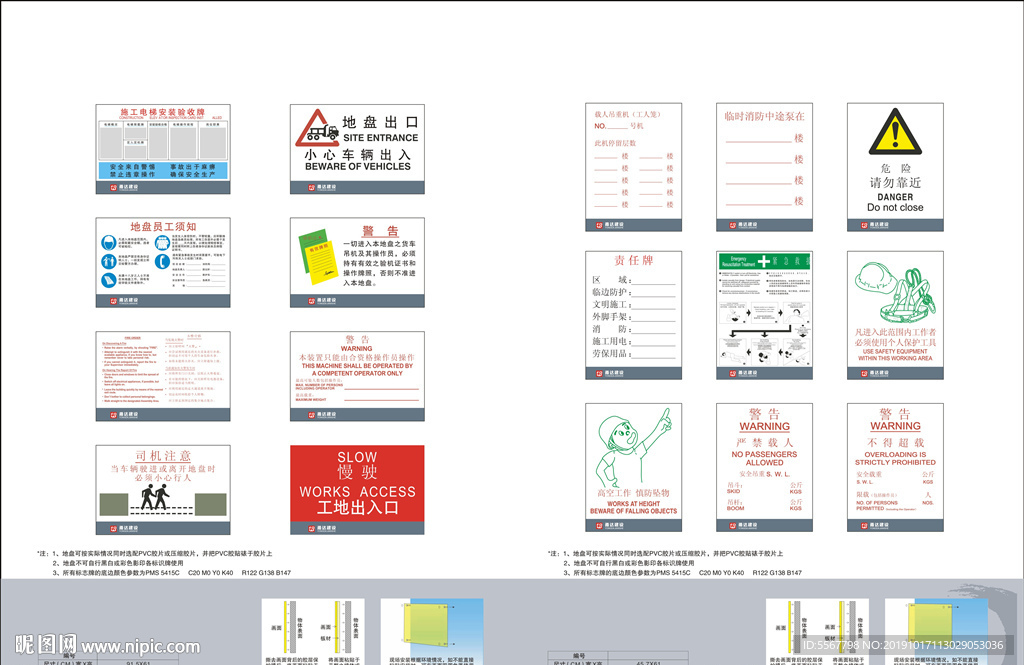Click the "安全来自警惕" slogan text

(x=133, y=167)
